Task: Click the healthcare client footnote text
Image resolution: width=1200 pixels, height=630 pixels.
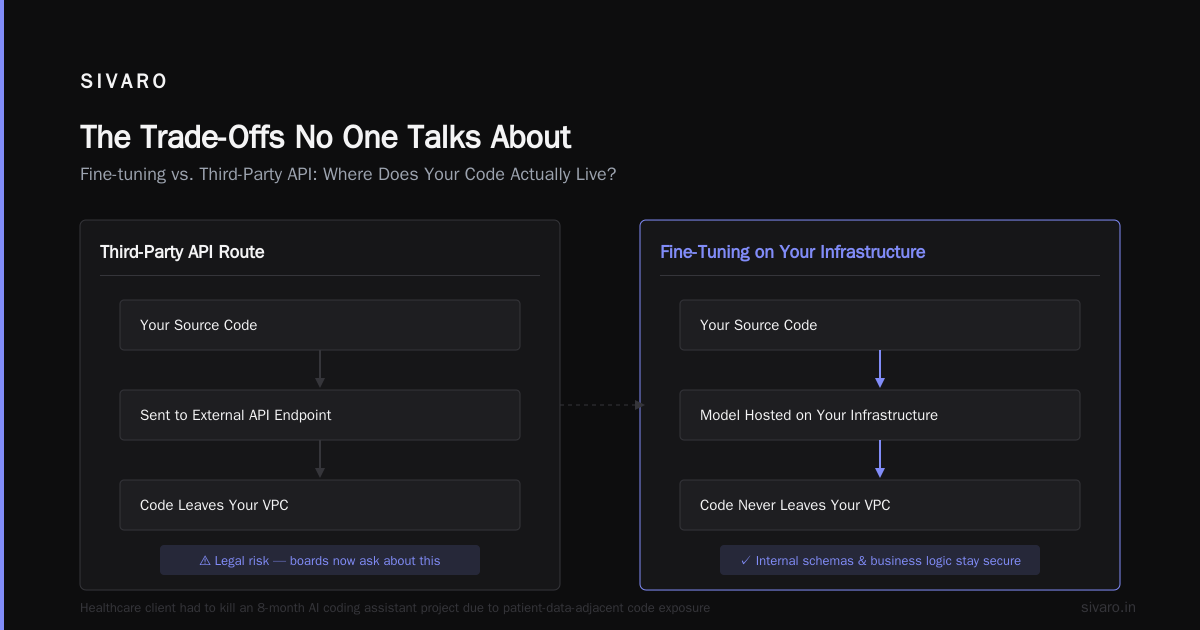Action: [395, 607]
